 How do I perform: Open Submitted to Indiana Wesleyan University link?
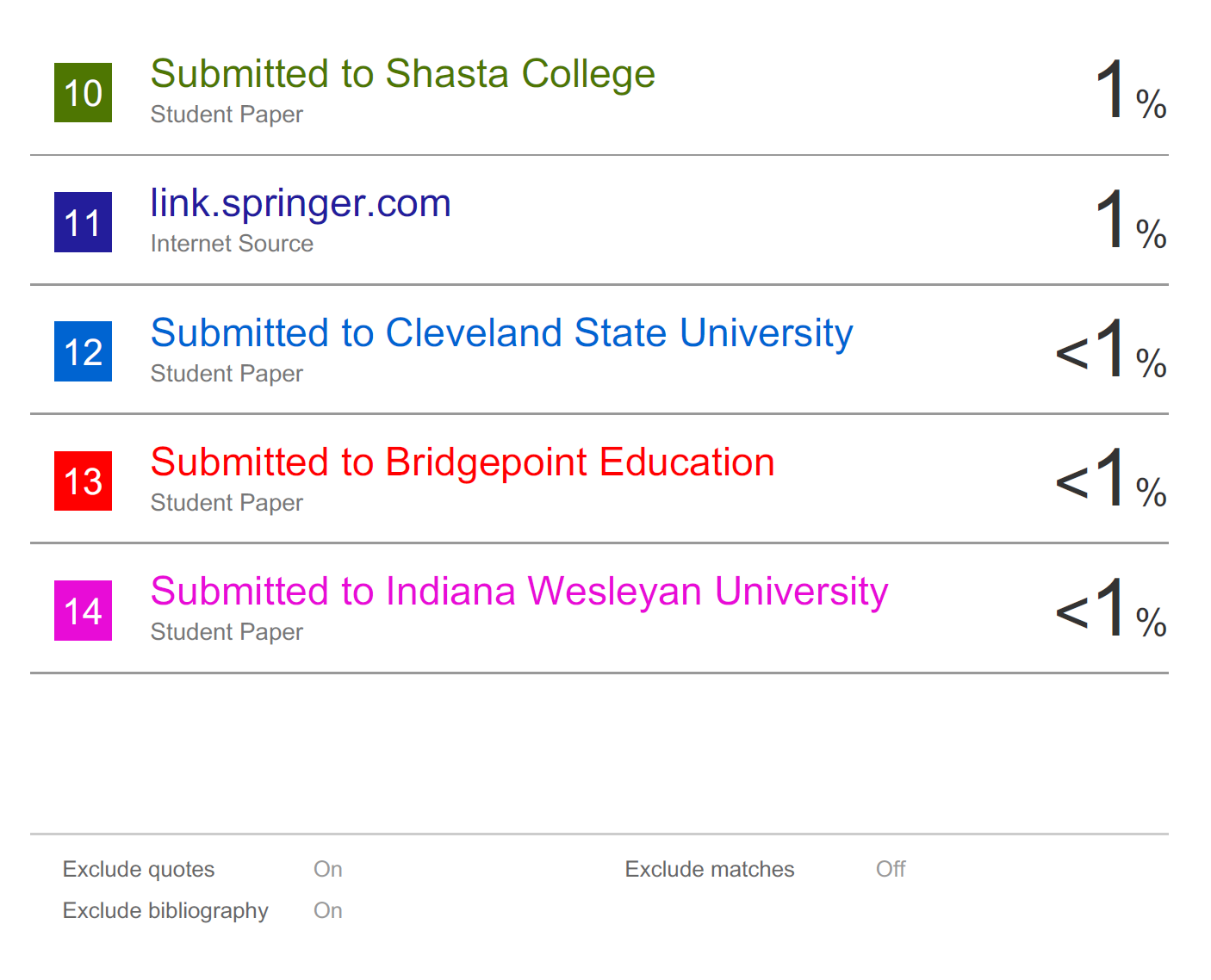pos(519,592)
